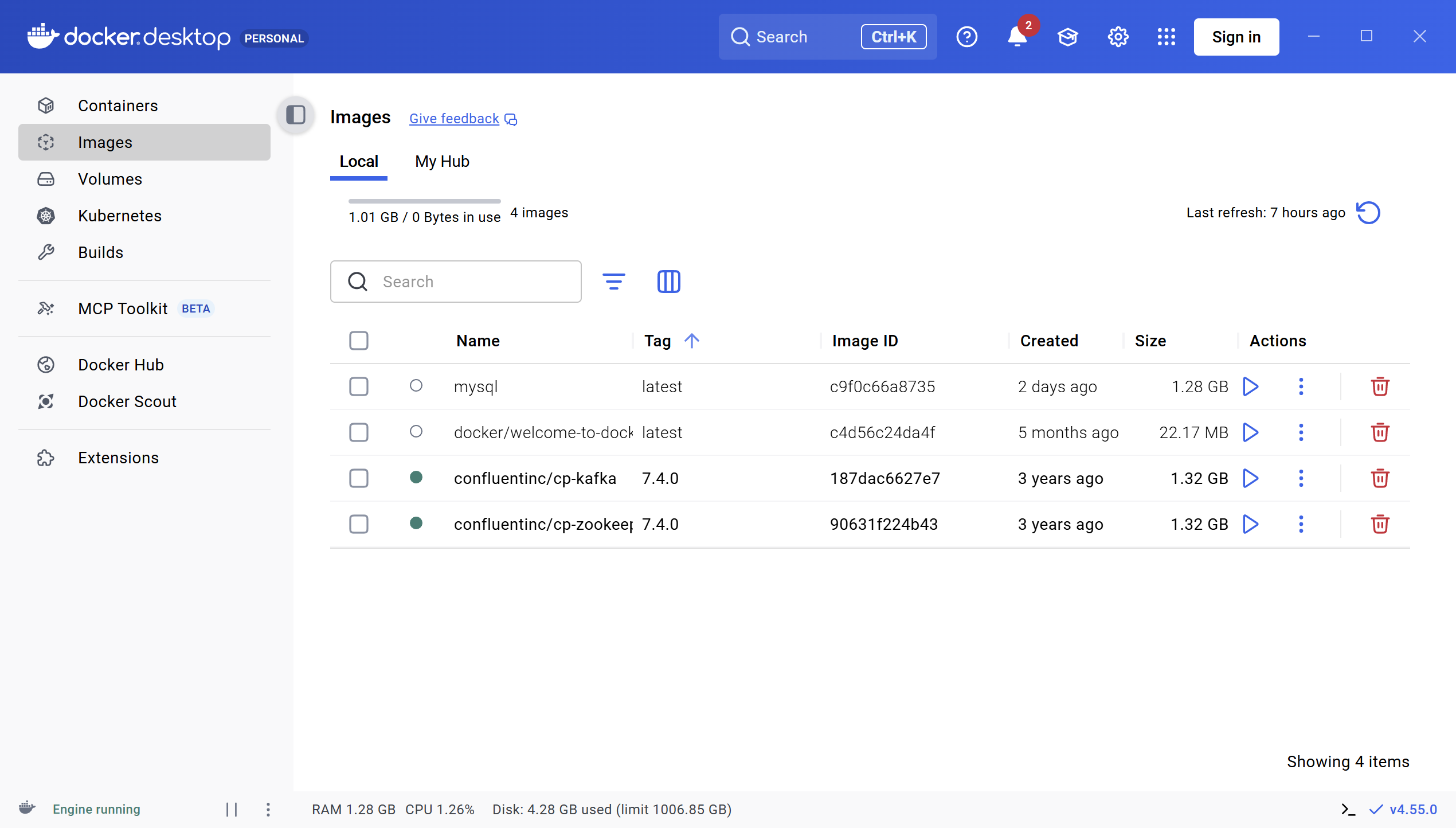Screen dimensions: 1456x828
Task: Tick the checkbox for mysql row
Action: pyautogui.click(x=359, y=386)
